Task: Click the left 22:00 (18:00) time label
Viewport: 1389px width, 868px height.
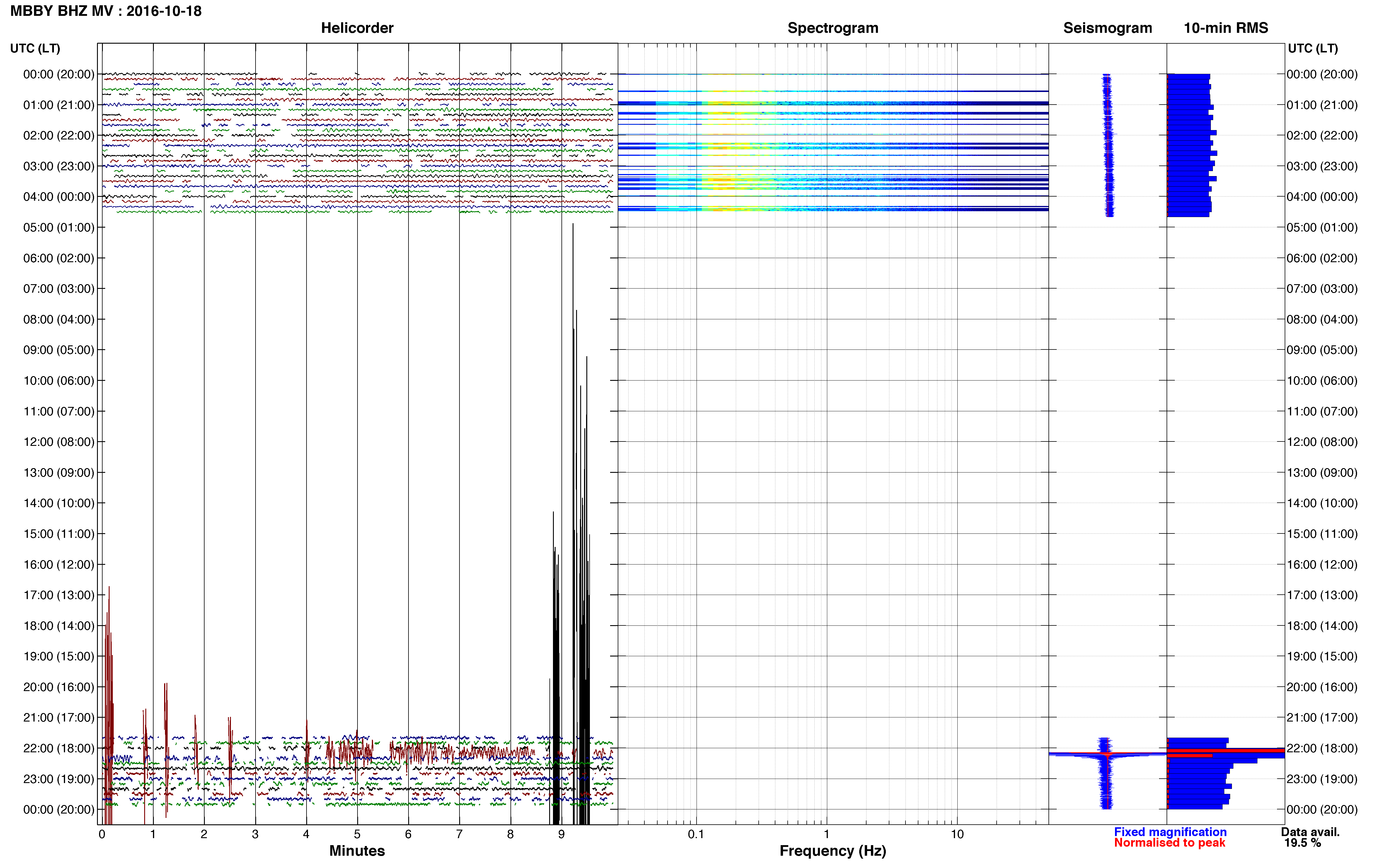Action: click(x=59, y=748)
